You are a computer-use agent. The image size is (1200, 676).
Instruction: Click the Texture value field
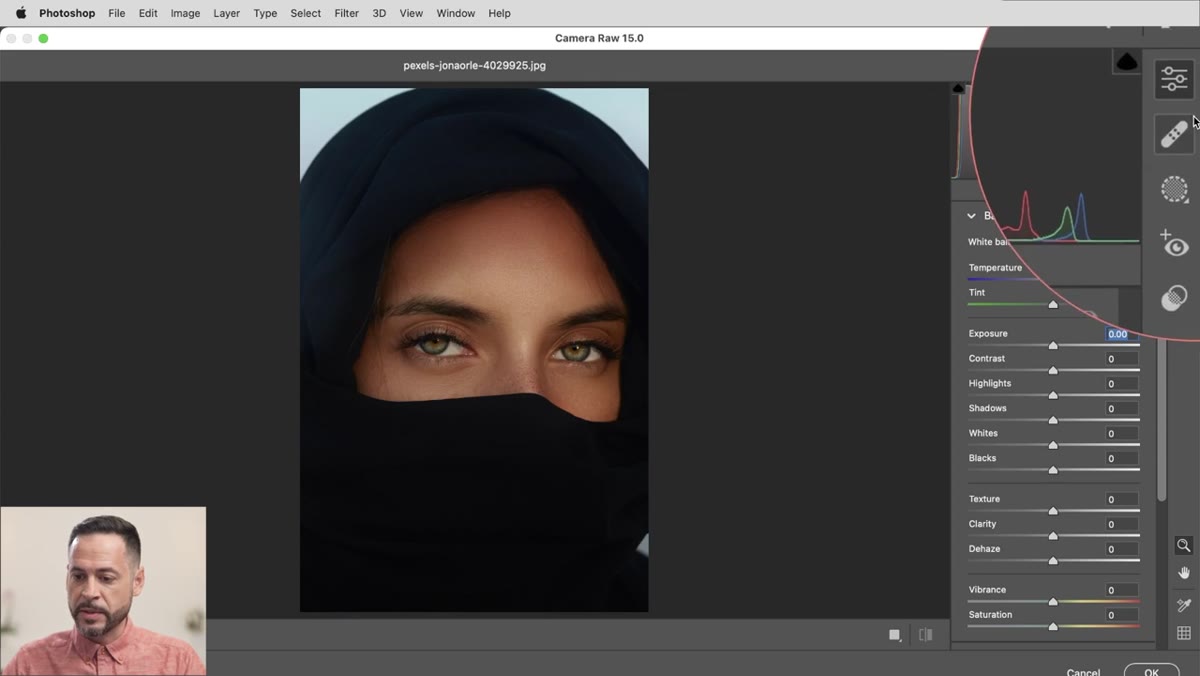click(1121, 500)
